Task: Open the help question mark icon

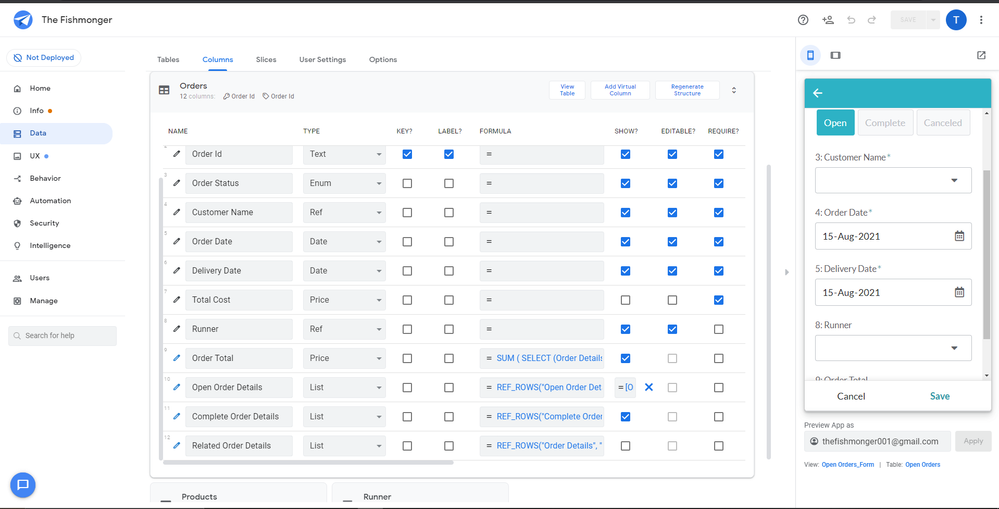Action: tap(803, 20)
